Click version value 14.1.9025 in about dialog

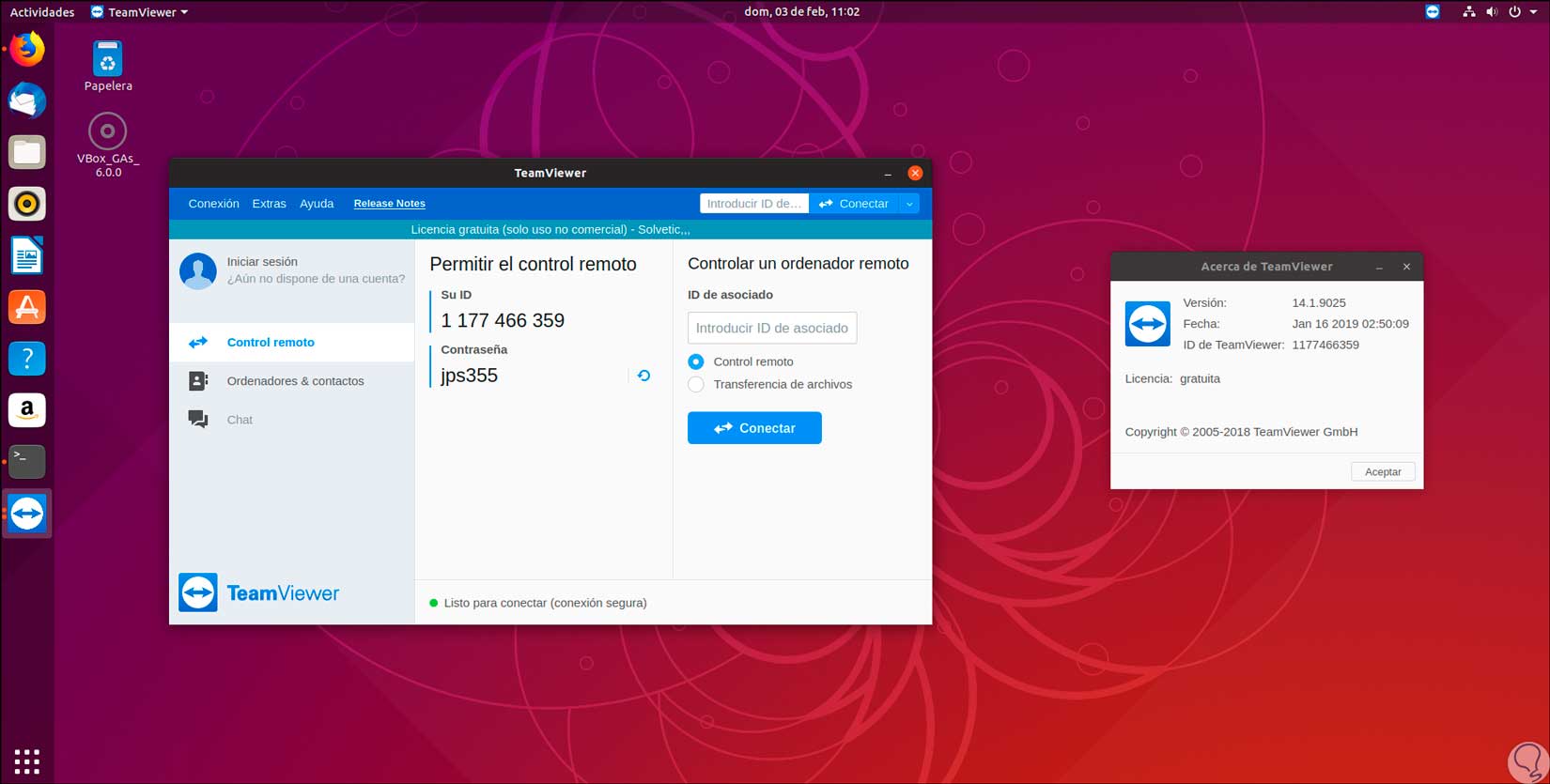coord(1319,303)
